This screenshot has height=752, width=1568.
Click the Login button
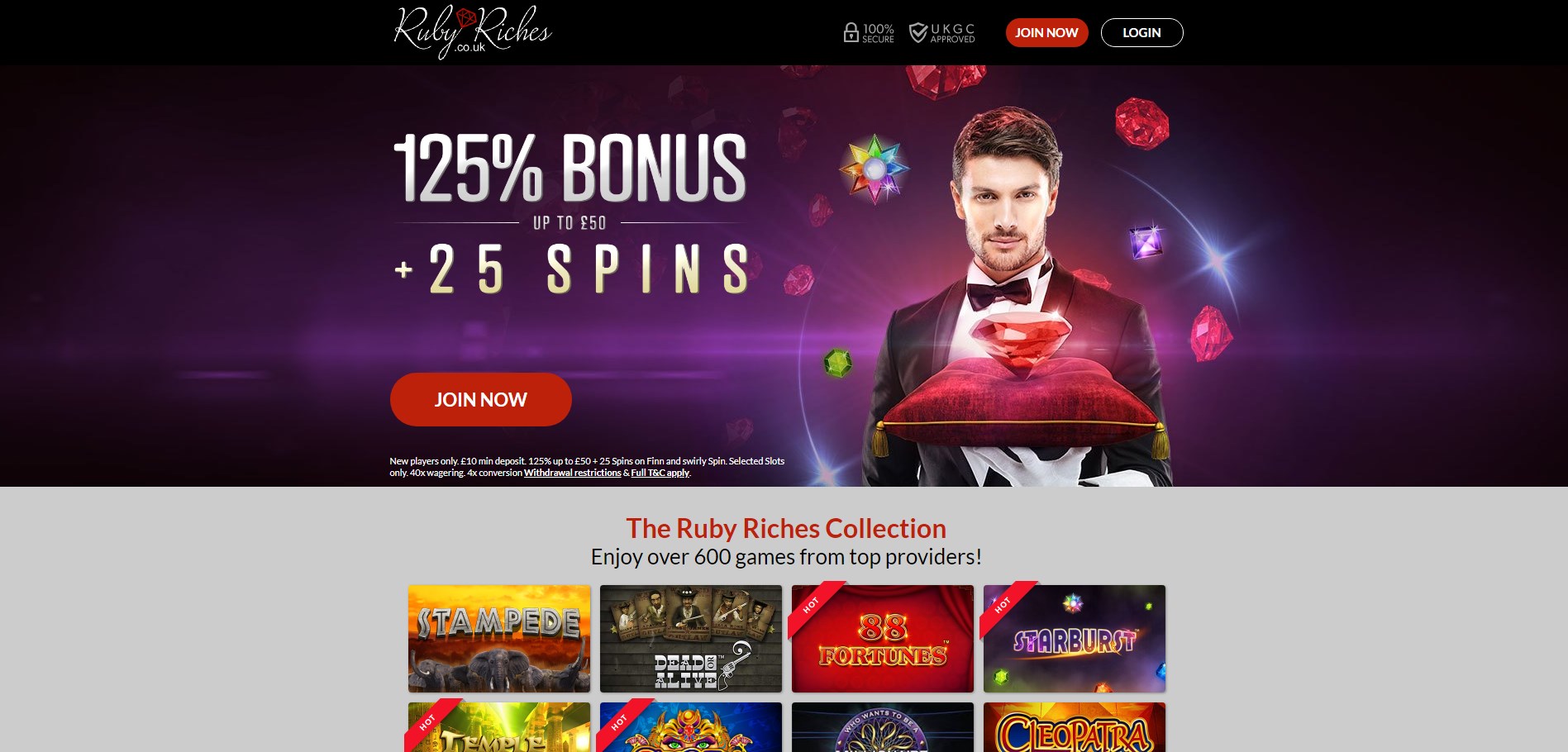[1141, 32]
